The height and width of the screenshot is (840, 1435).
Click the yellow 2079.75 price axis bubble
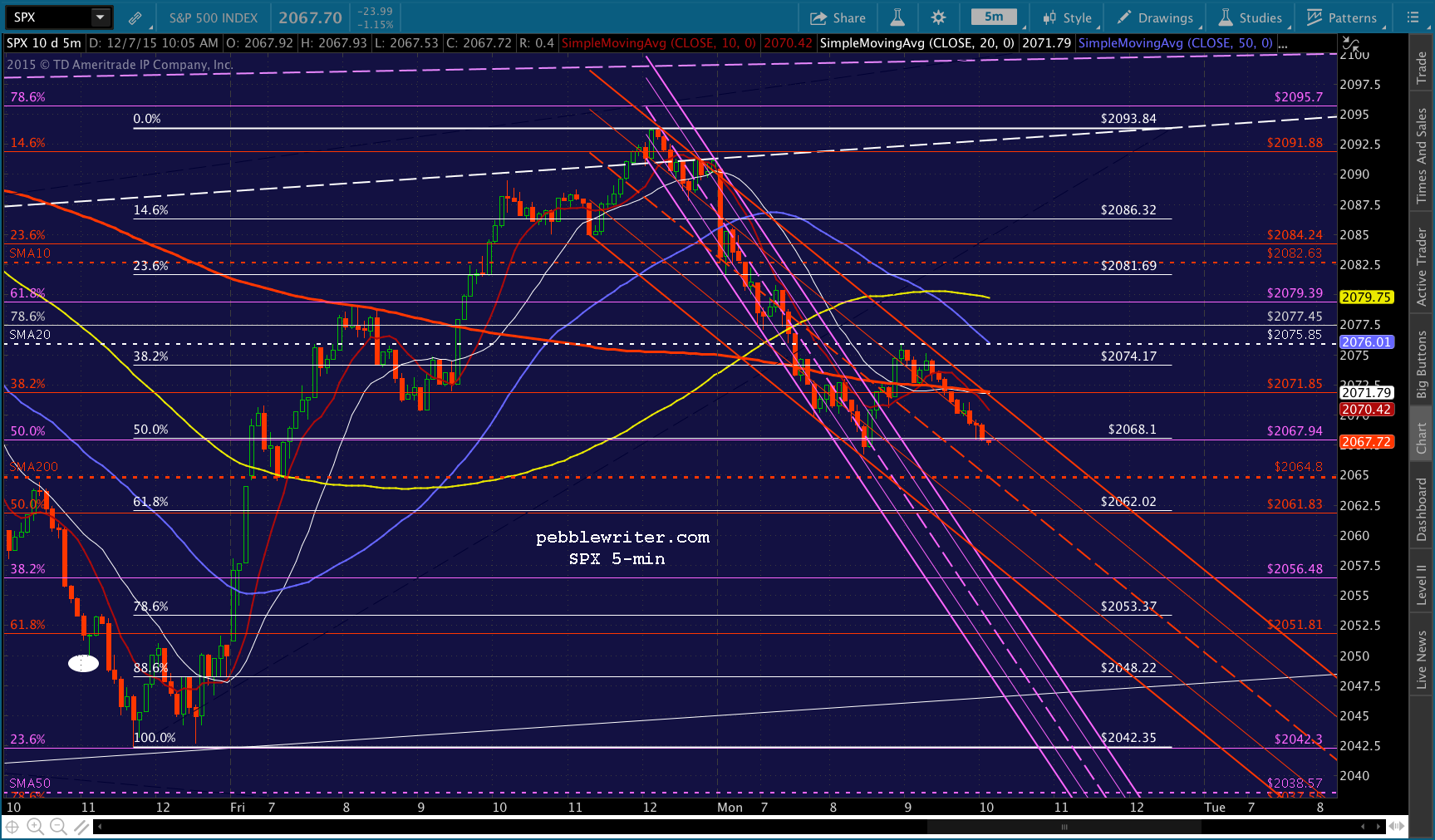click(1366, 297)
